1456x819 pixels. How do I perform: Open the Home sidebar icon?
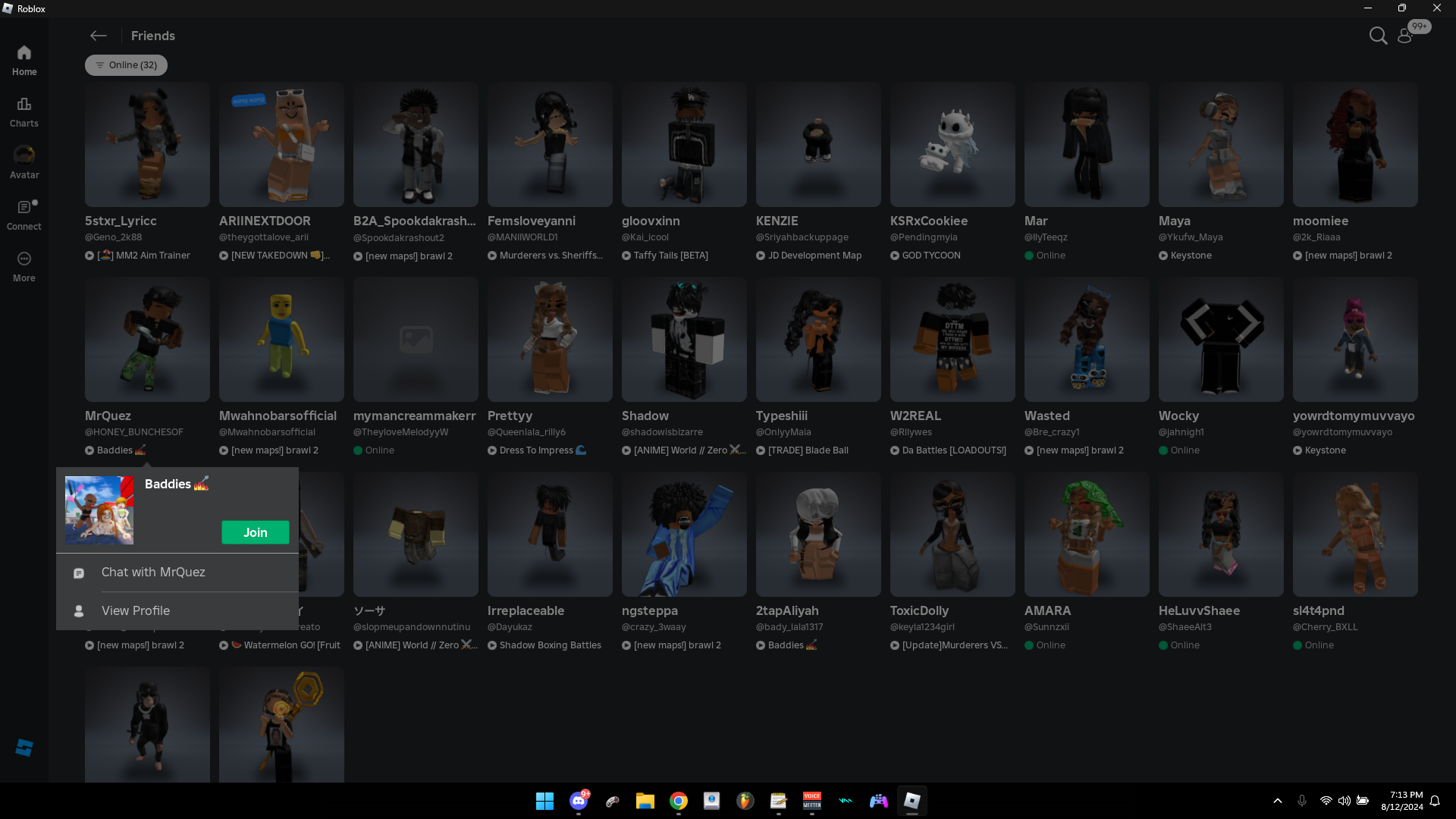[24, 60]
